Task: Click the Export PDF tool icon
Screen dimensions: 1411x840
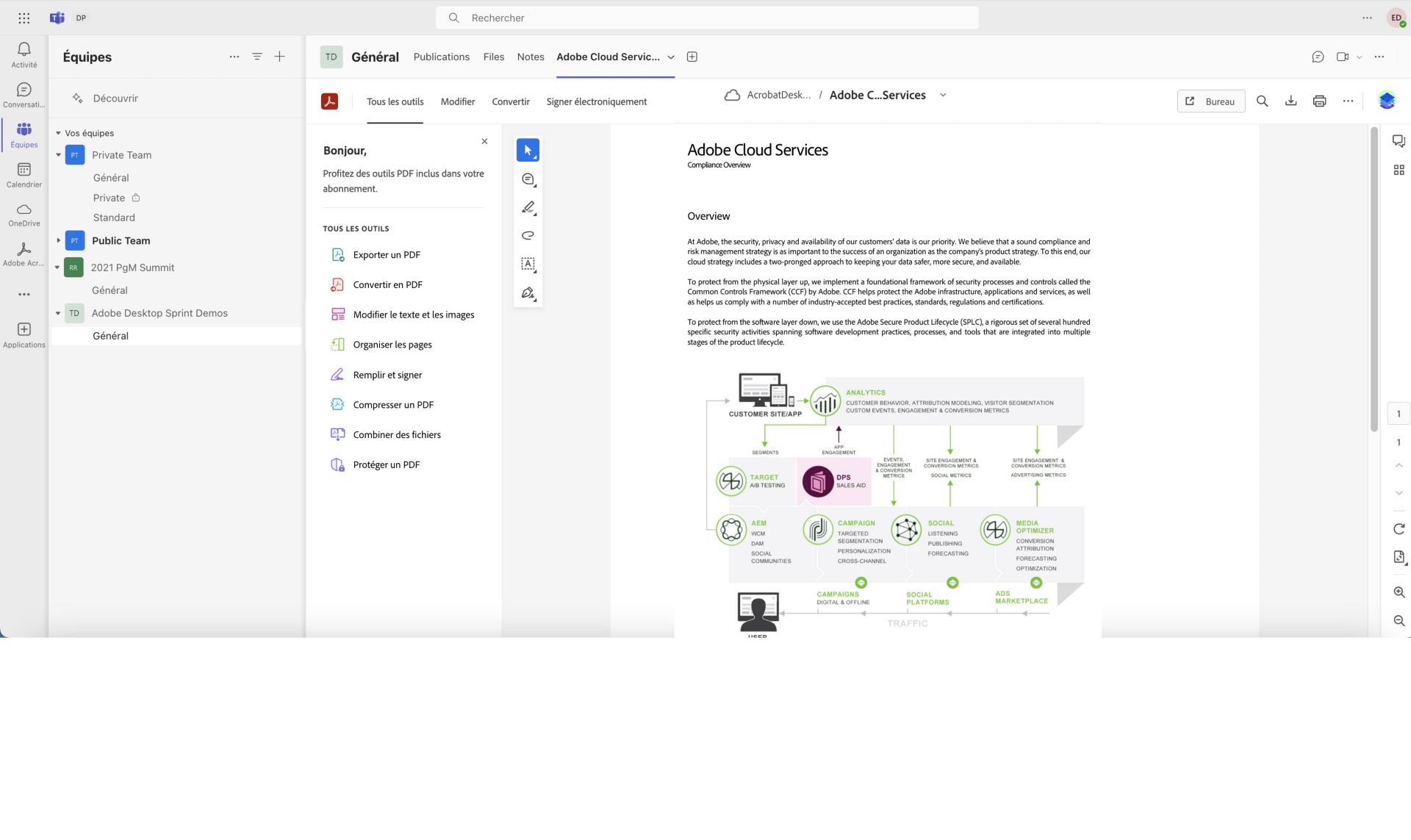Action: tap(338, 254)
